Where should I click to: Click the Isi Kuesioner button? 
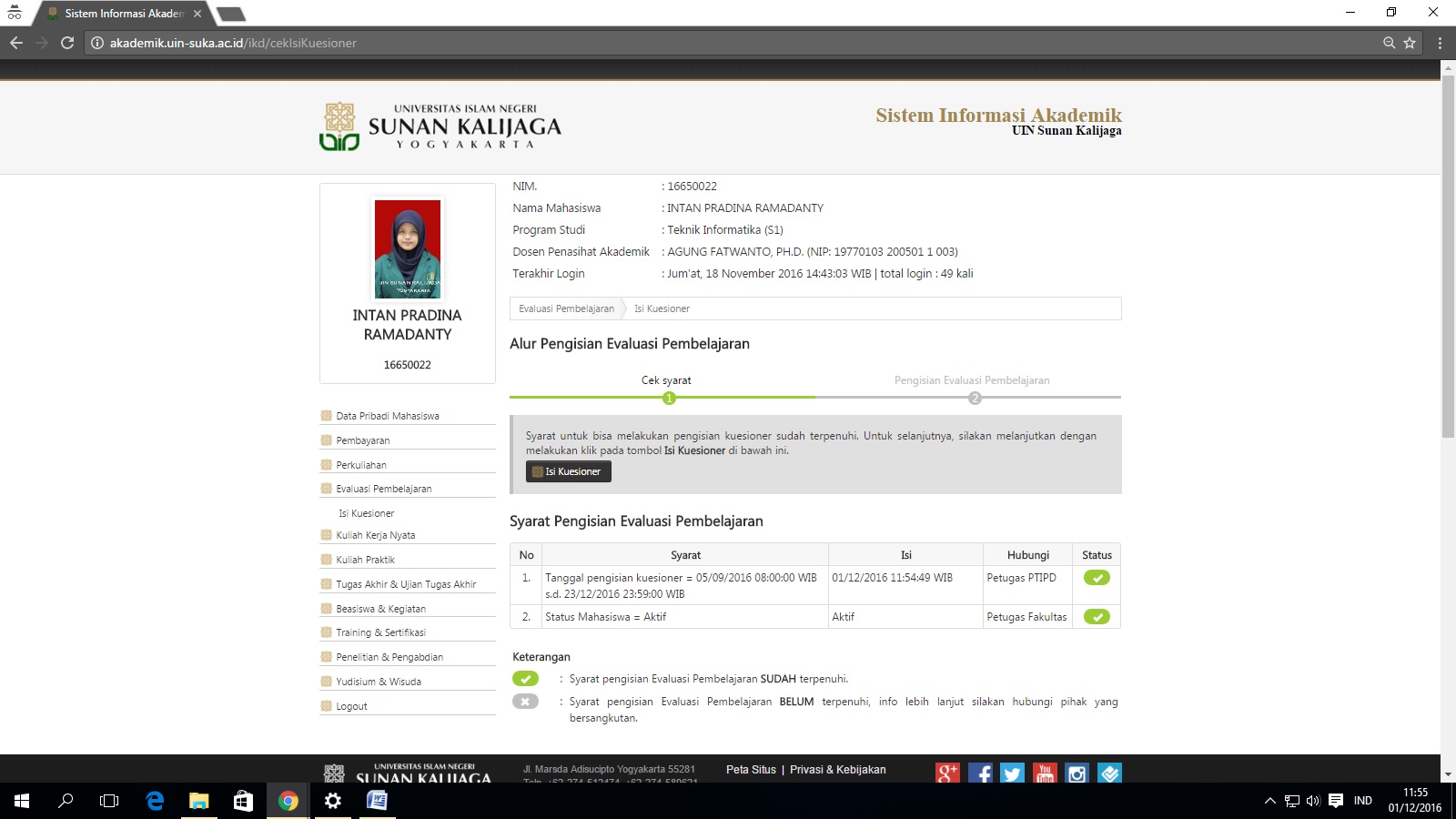pyautogui.click(x=569, y=471)
